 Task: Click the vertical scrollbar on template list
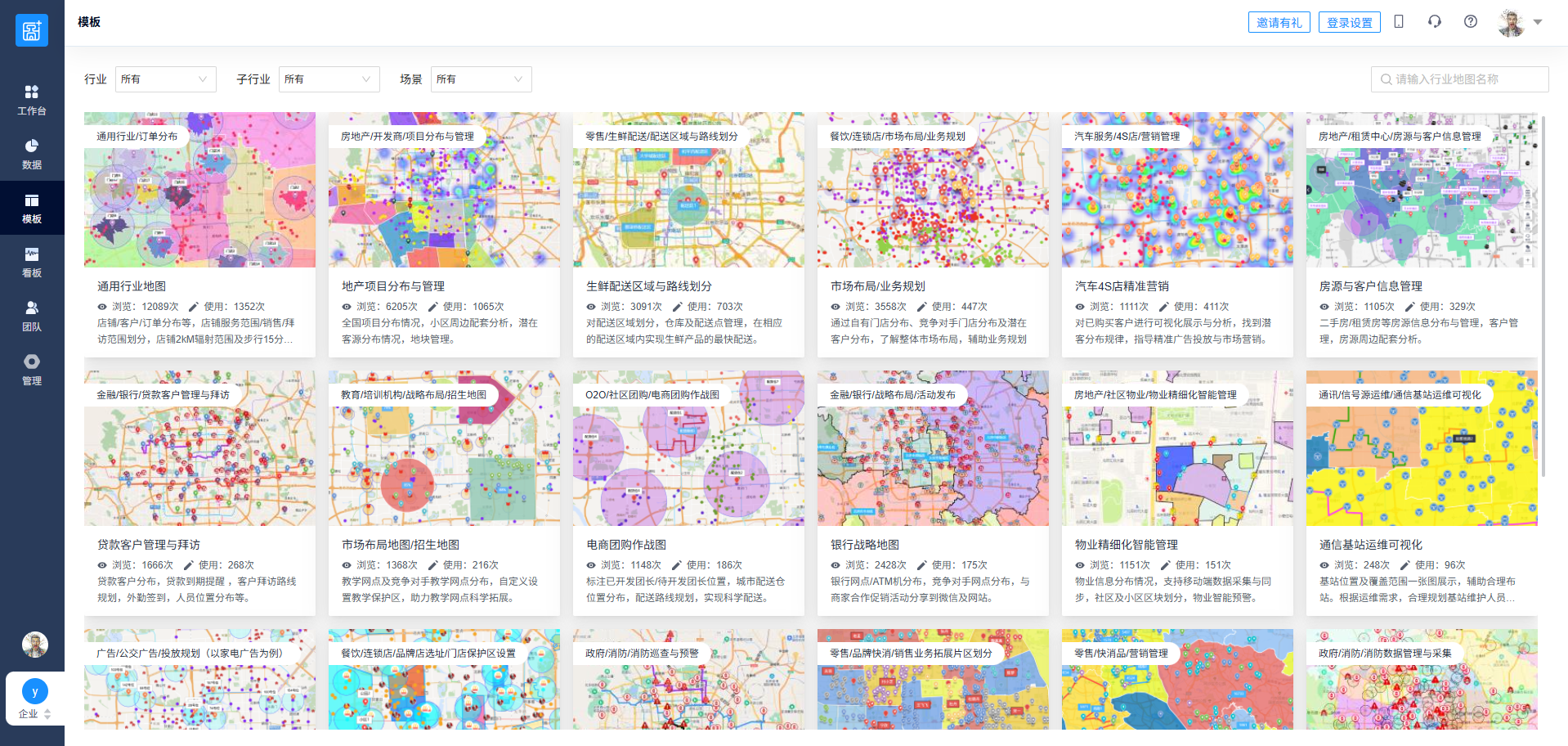1543,294
